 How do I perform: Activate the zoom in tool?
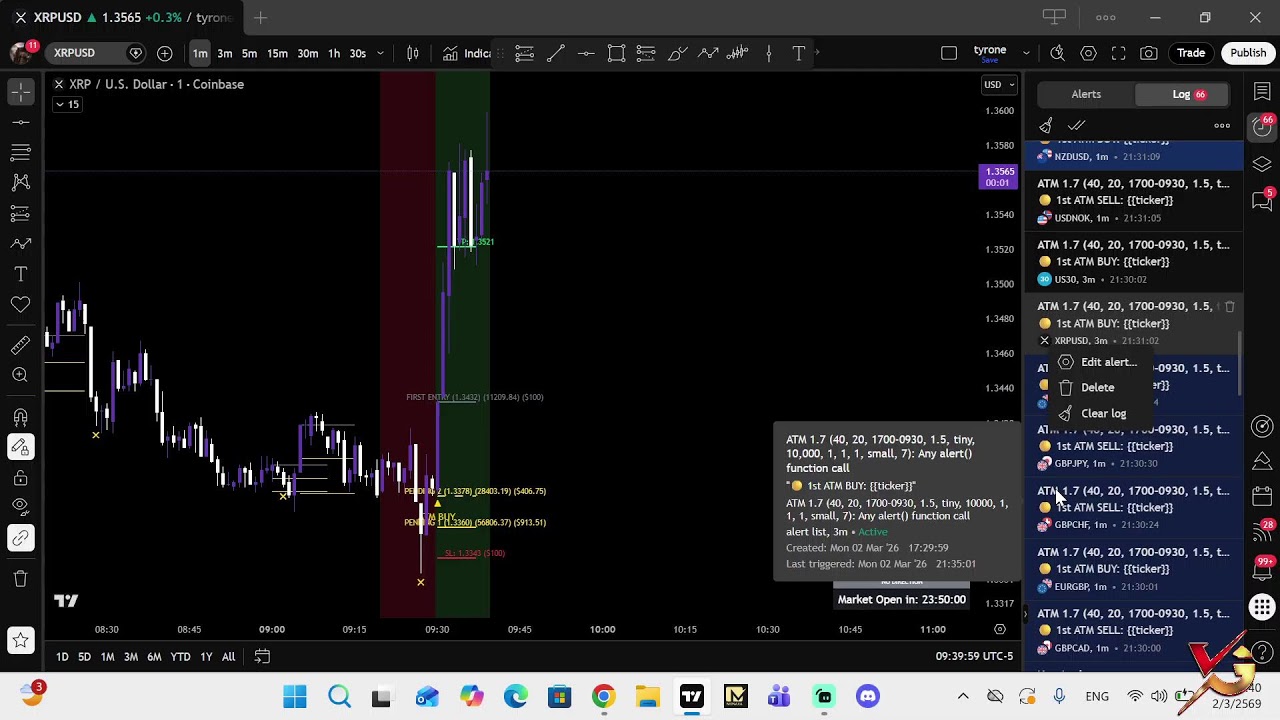point(20,375)
